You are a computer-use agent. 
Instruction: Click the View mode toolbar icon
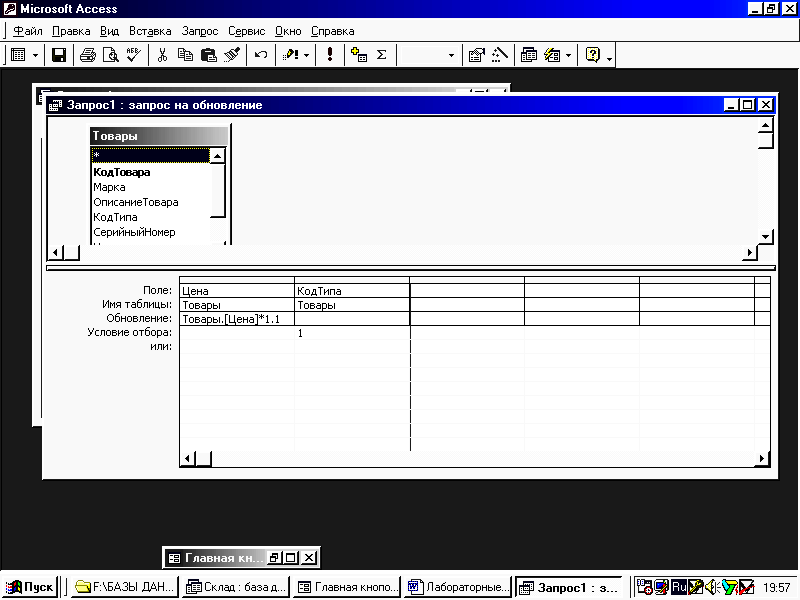point(18,55)
